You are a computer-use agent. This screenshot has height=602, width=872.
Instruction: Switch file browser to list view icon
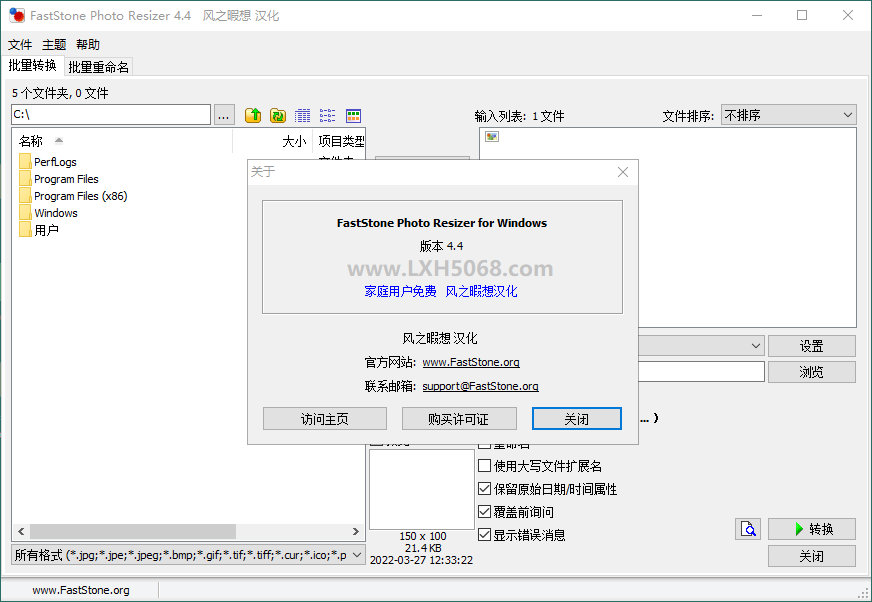328,115
